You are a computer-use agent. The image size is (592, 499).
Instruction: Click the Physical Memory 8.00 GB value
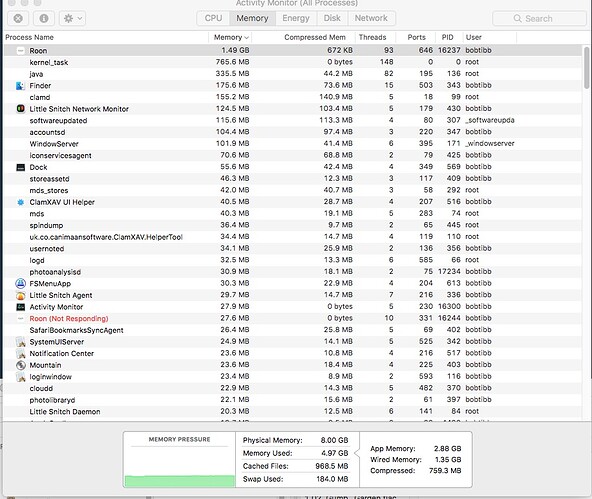click(x=335, y=440)
